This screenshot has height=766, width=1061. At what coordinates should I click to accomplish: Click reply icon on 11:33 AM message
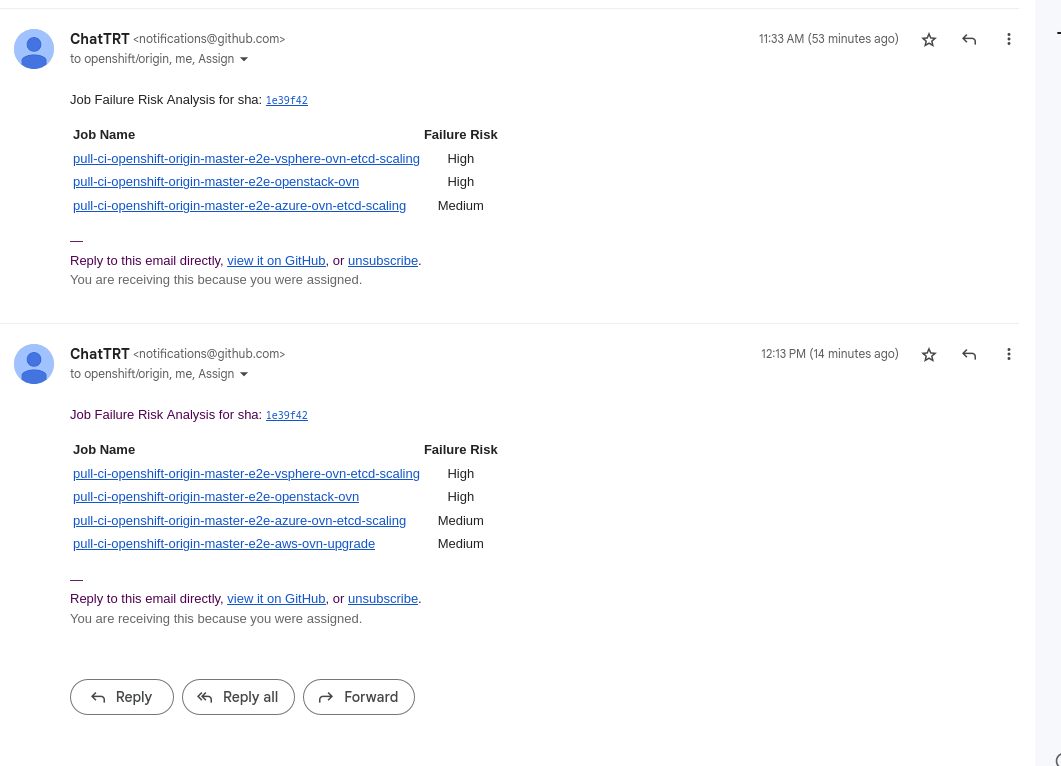[x=968, y=39]
